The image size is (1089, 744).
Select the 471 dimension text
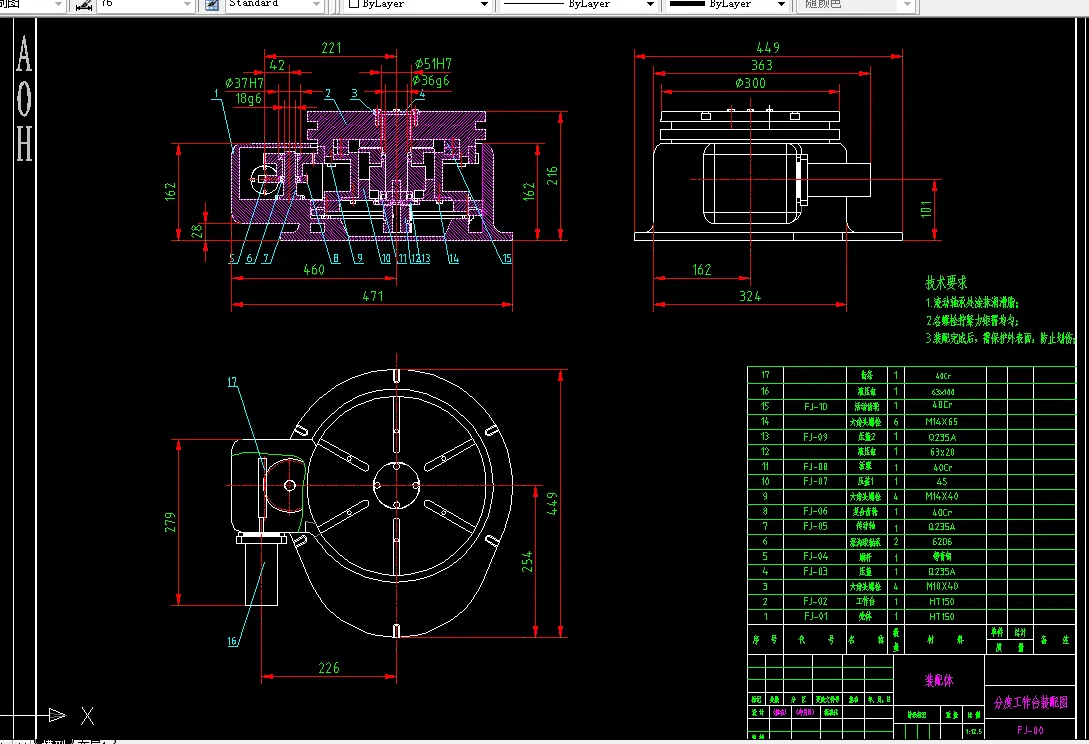pos(373,296)
